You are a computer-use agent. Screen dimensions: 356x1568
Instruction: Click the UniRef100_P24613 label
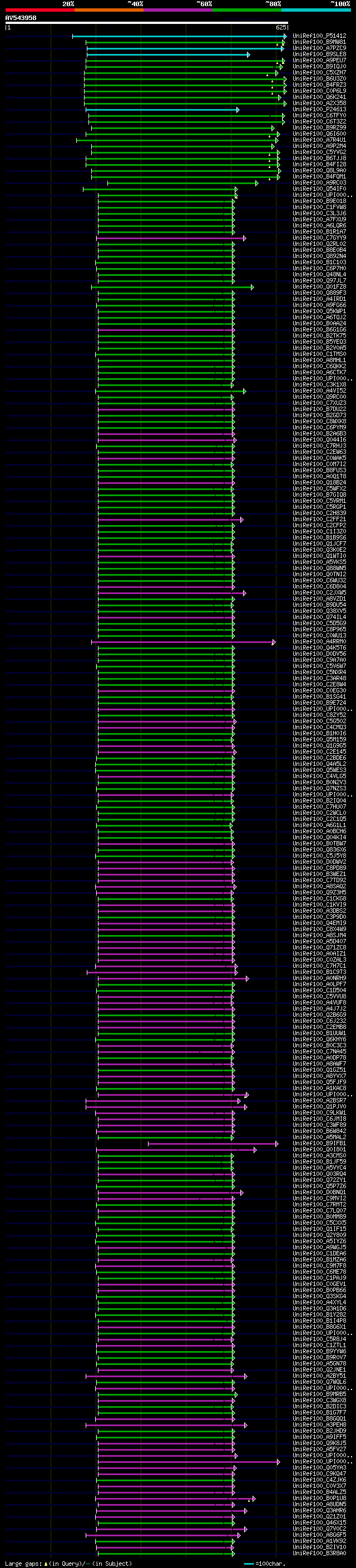click(x=319, y=110)
